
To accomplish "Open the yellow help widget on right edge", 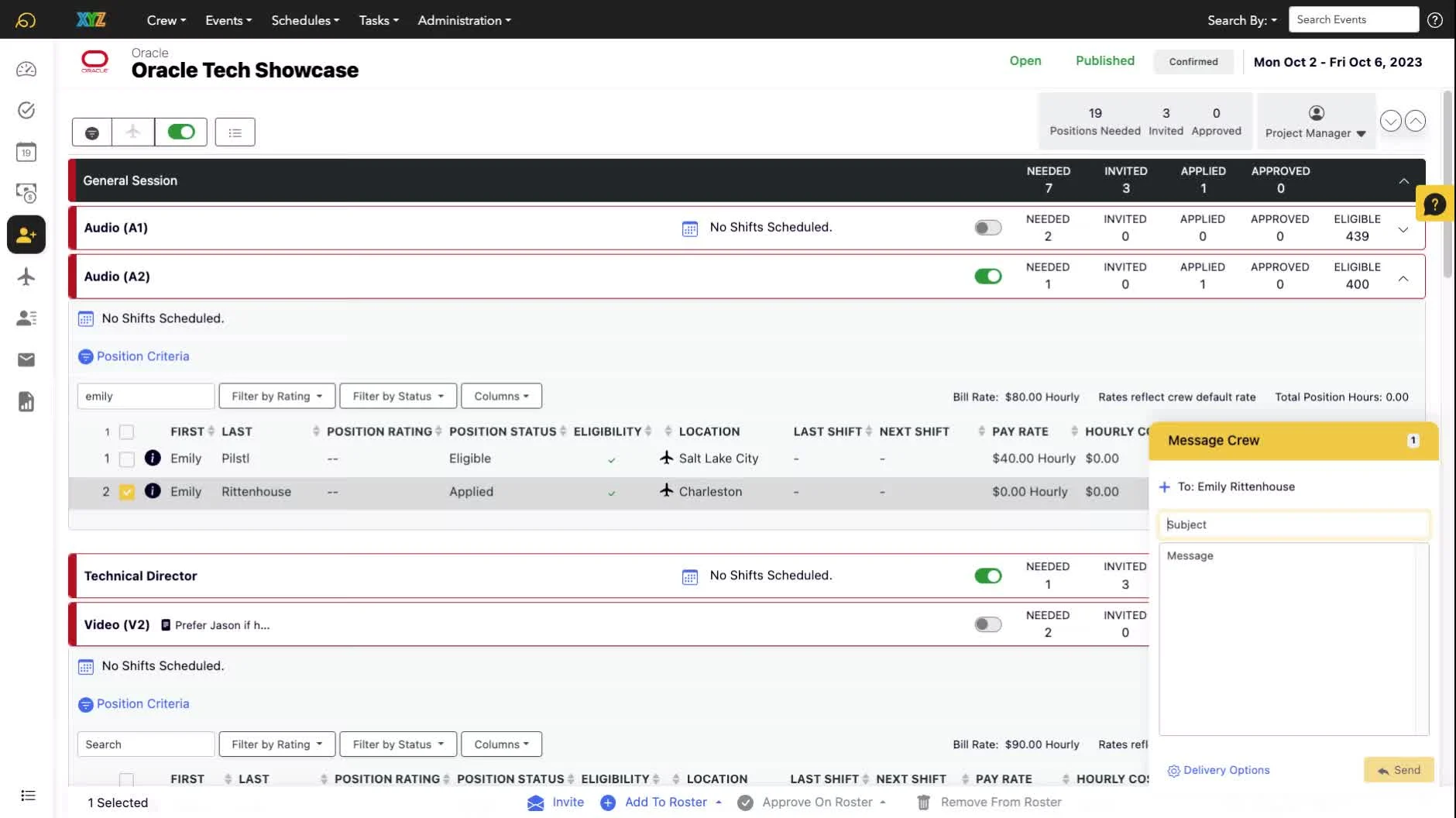I will (1434, 204).
